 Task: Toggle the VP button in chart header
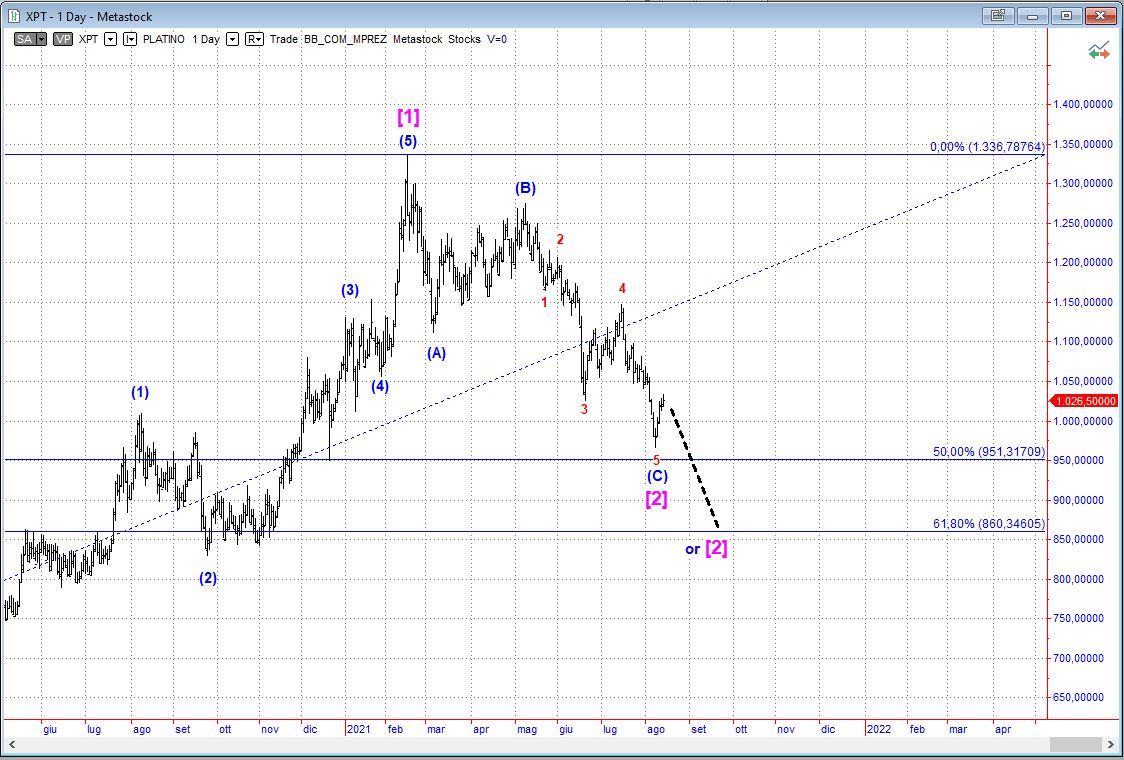(x=63, y=39)
